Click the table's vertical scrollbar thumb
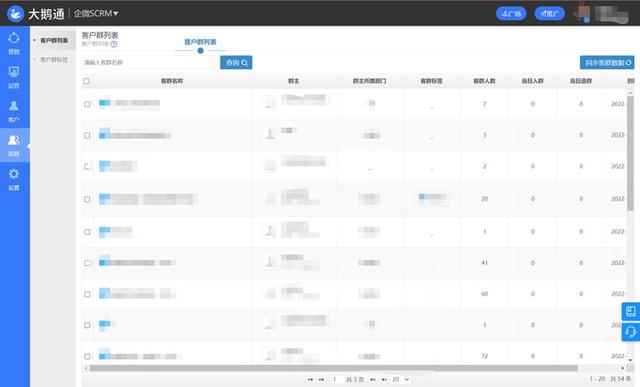The height and width of the screenshot is (387, 640). [631, 153]
